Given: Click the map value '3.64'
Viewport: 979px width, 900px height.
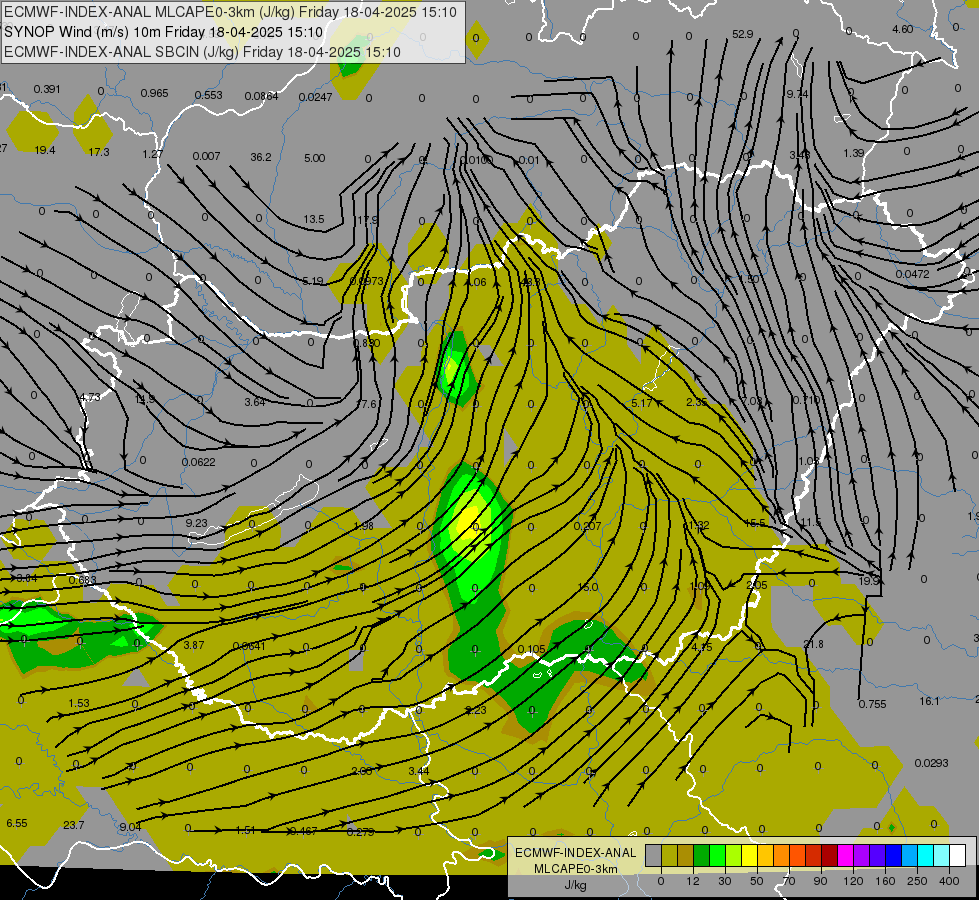Looking at the screenshot, I should [x=255, y=402].
